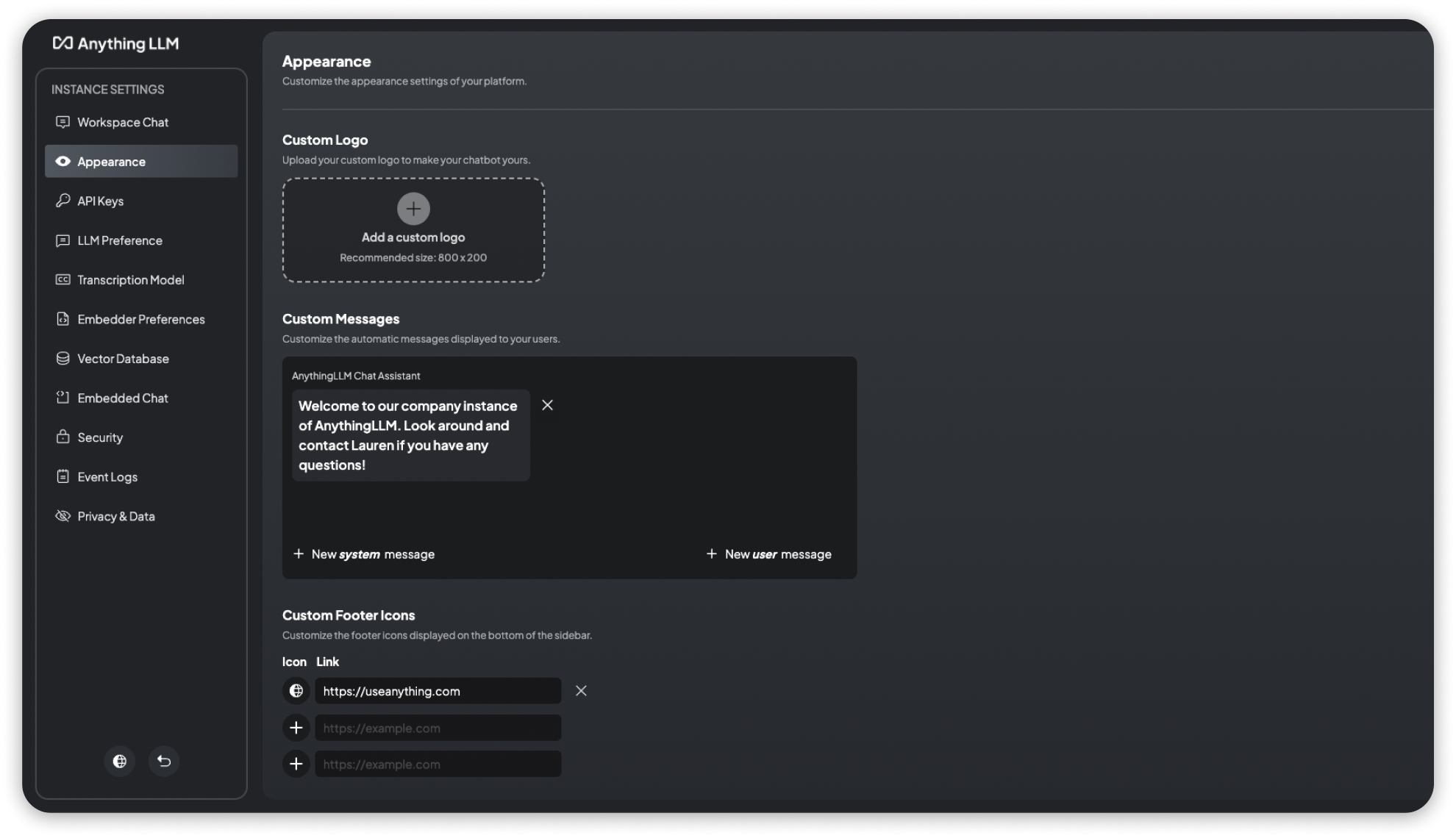
Task: Dismiss the welcome custom message
Action: 547,405
